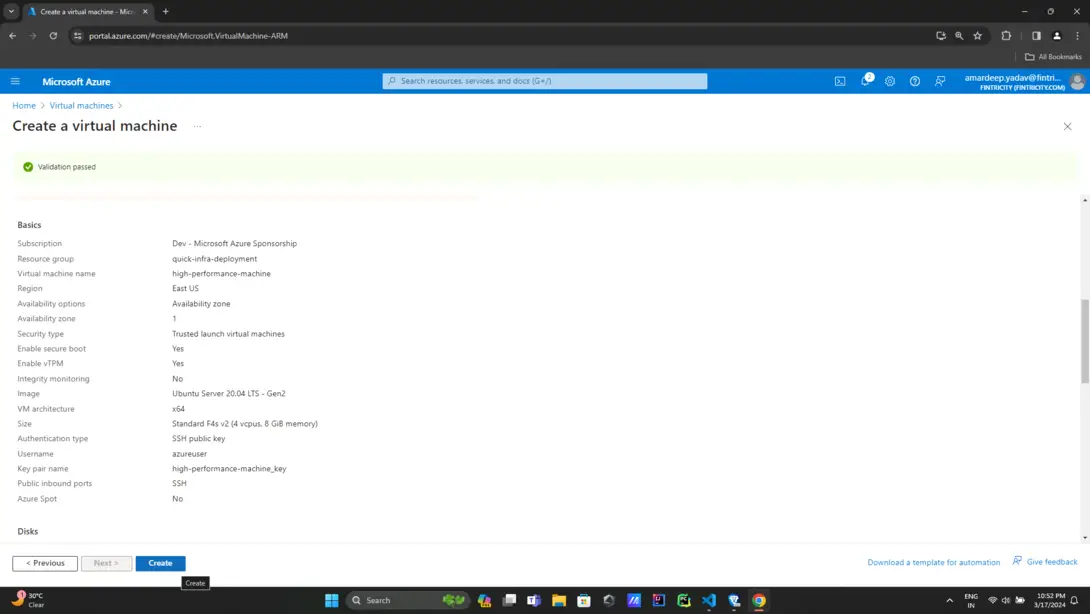
Task: Open taskbar clock showing 10:52 PM
Action: pos(1050,600)
